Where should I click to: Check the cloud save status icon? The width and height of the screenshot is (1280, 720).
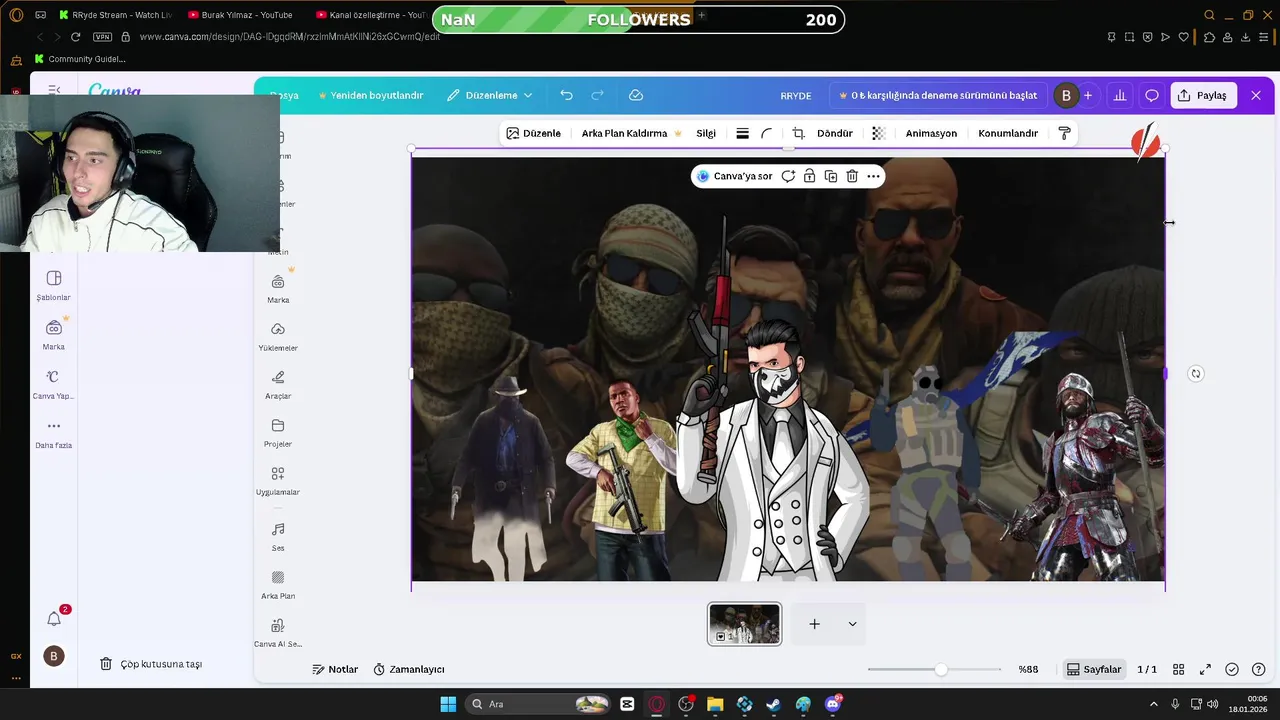tap(636, 95)
